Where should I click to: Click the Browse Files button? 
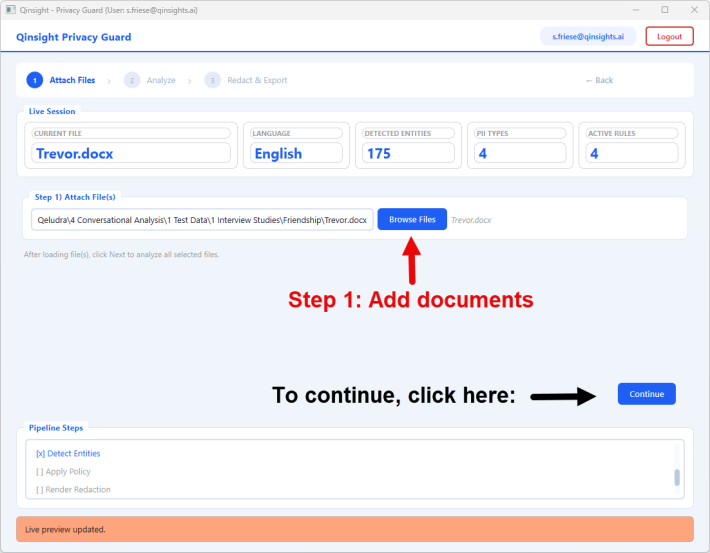pyautogui.click(x=412, y=219)
